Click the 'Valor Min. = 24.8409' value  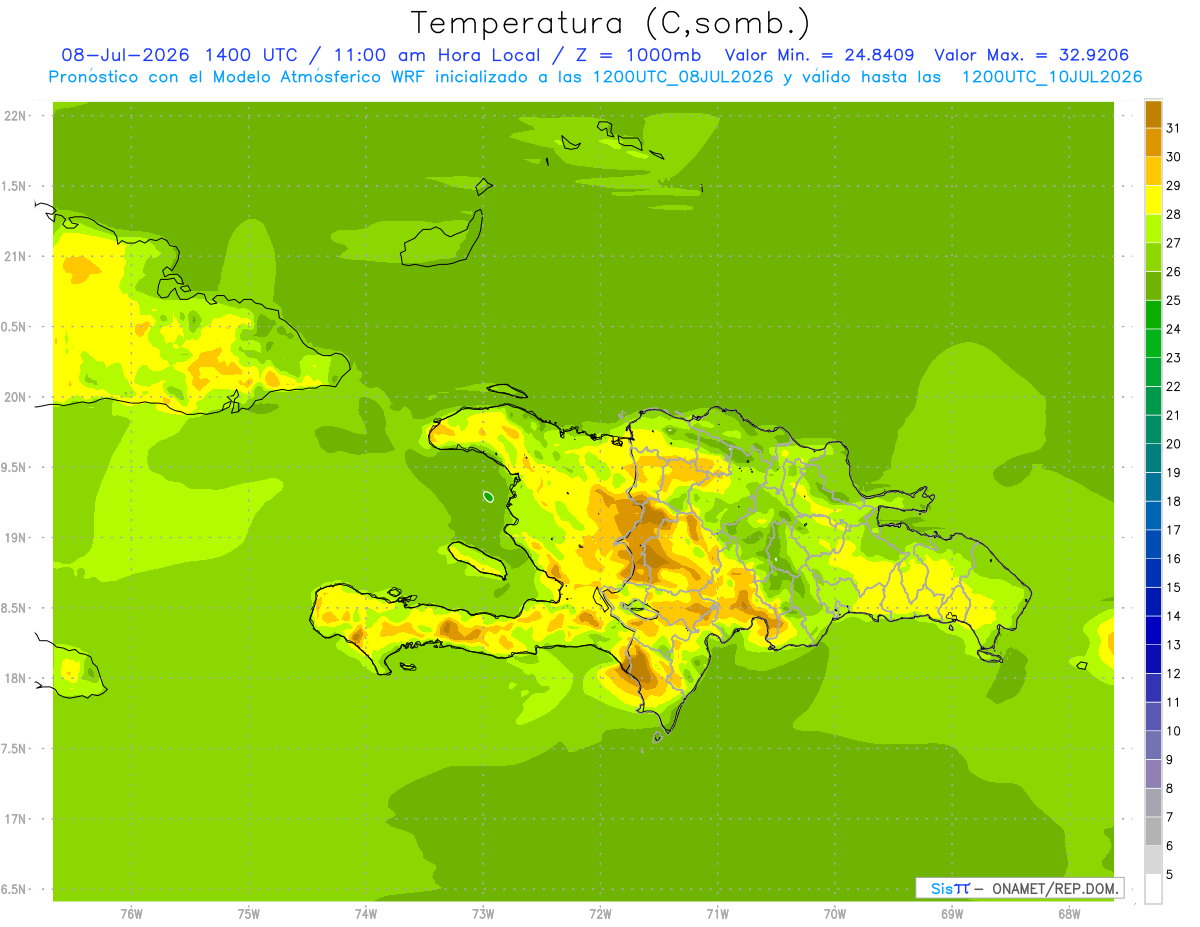[819, 55]
